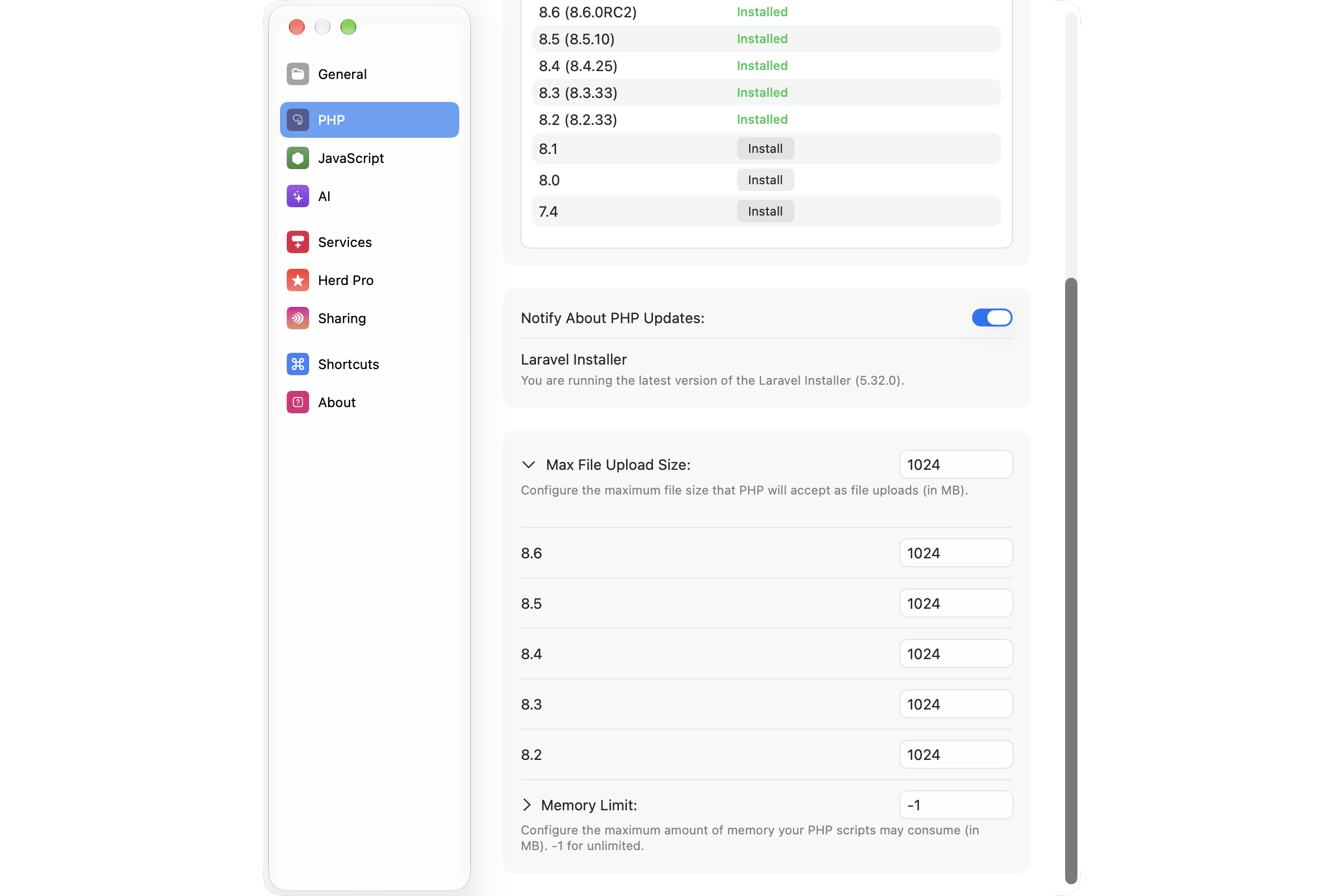Switch to the JavaScript settings pane

pos(369,158)
